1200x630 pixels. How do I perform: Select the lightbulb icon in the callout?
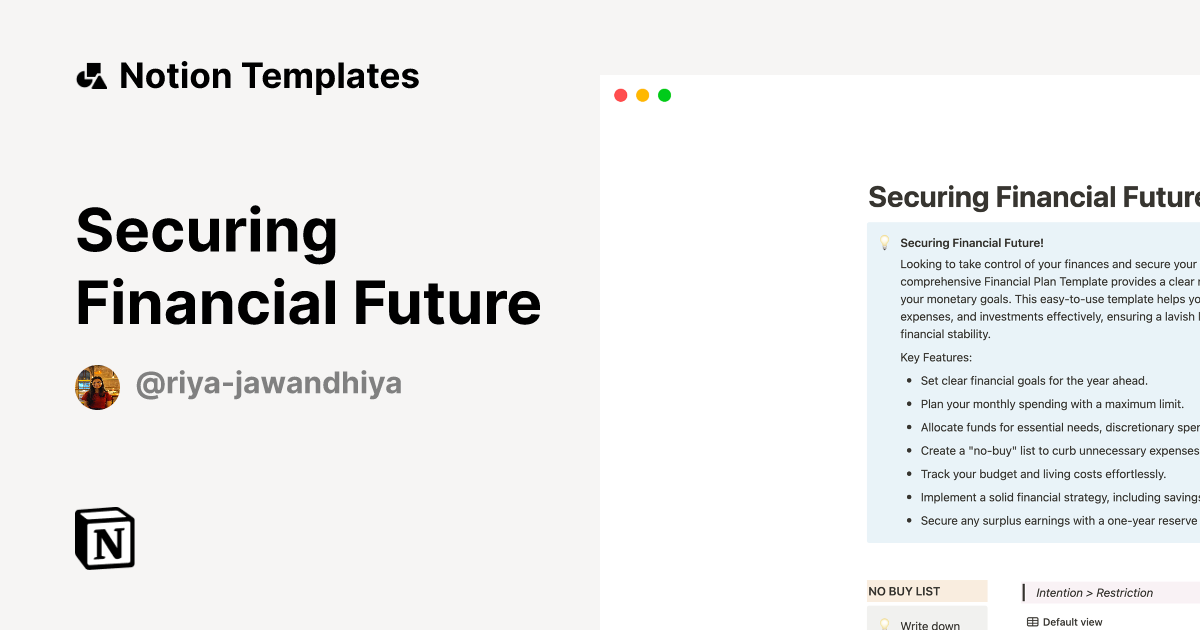tap(884, 242)
